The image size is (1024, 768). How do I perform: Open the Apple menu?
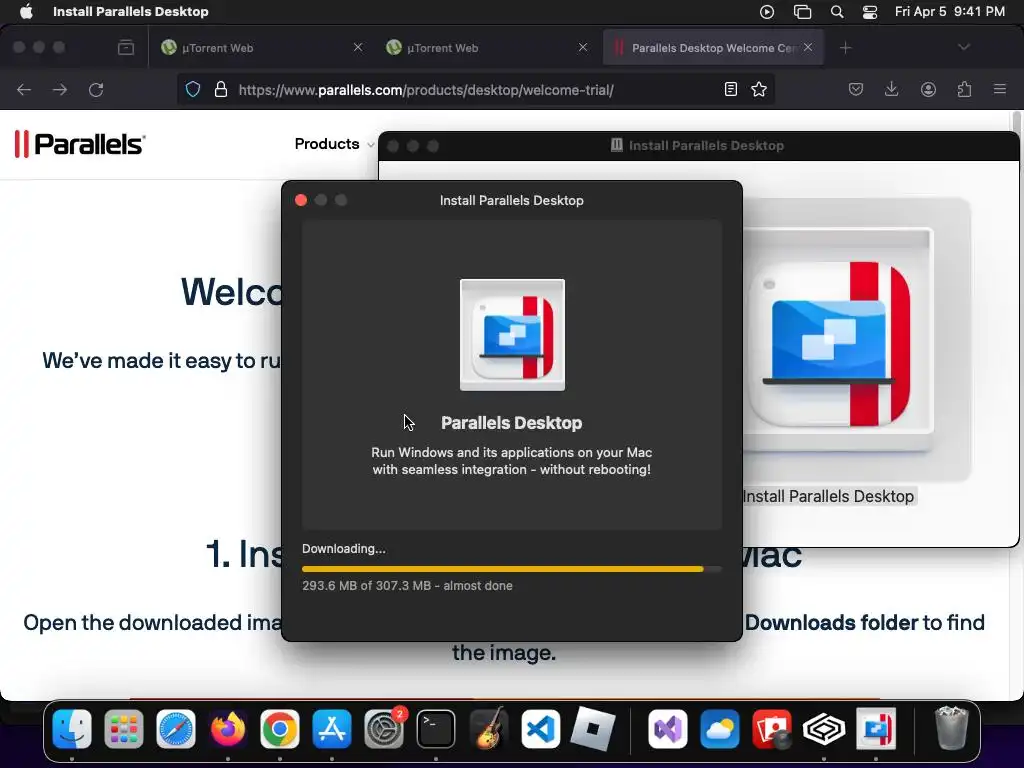coord(26,12)
